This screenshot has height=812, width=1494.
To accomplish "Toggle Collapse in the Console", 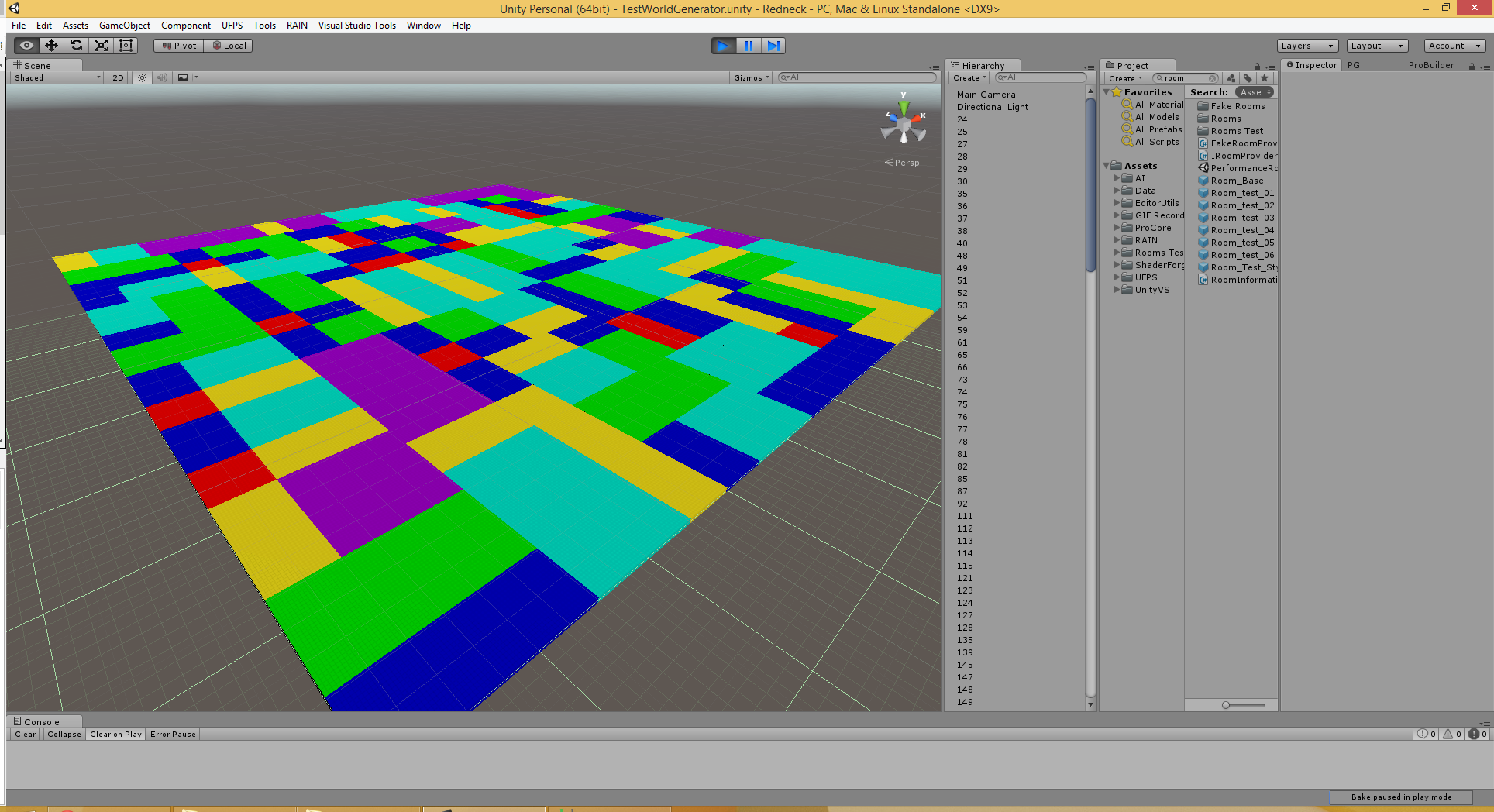I will point(64,735).
